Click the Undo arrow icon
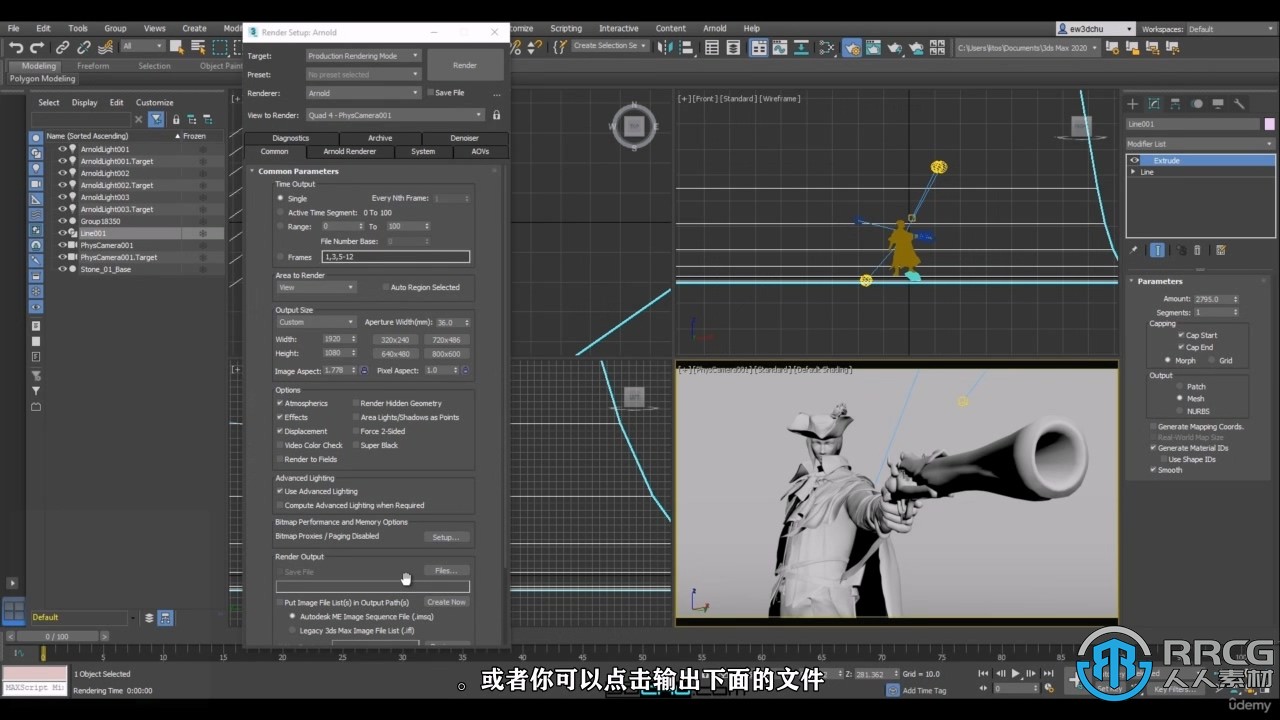1280x720 pixels. [16, 47]
